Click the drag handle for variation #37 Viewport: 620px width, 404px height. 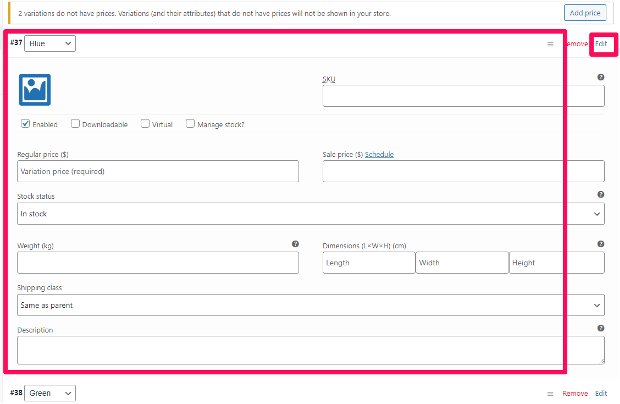549,44
